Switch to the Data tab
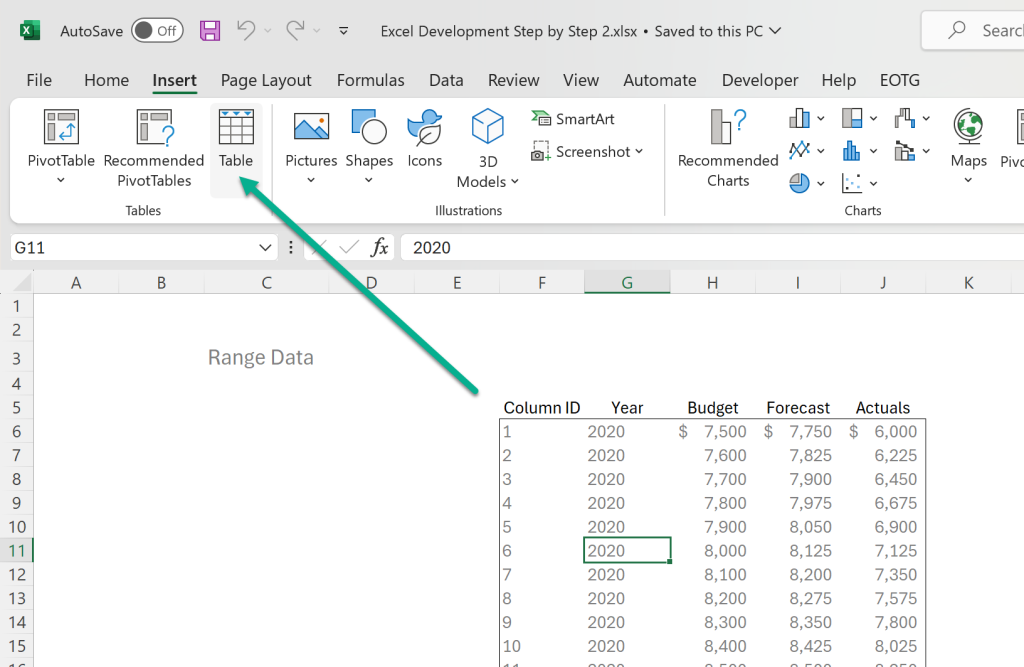1024x667 pixels. click(x=446, y=80)
